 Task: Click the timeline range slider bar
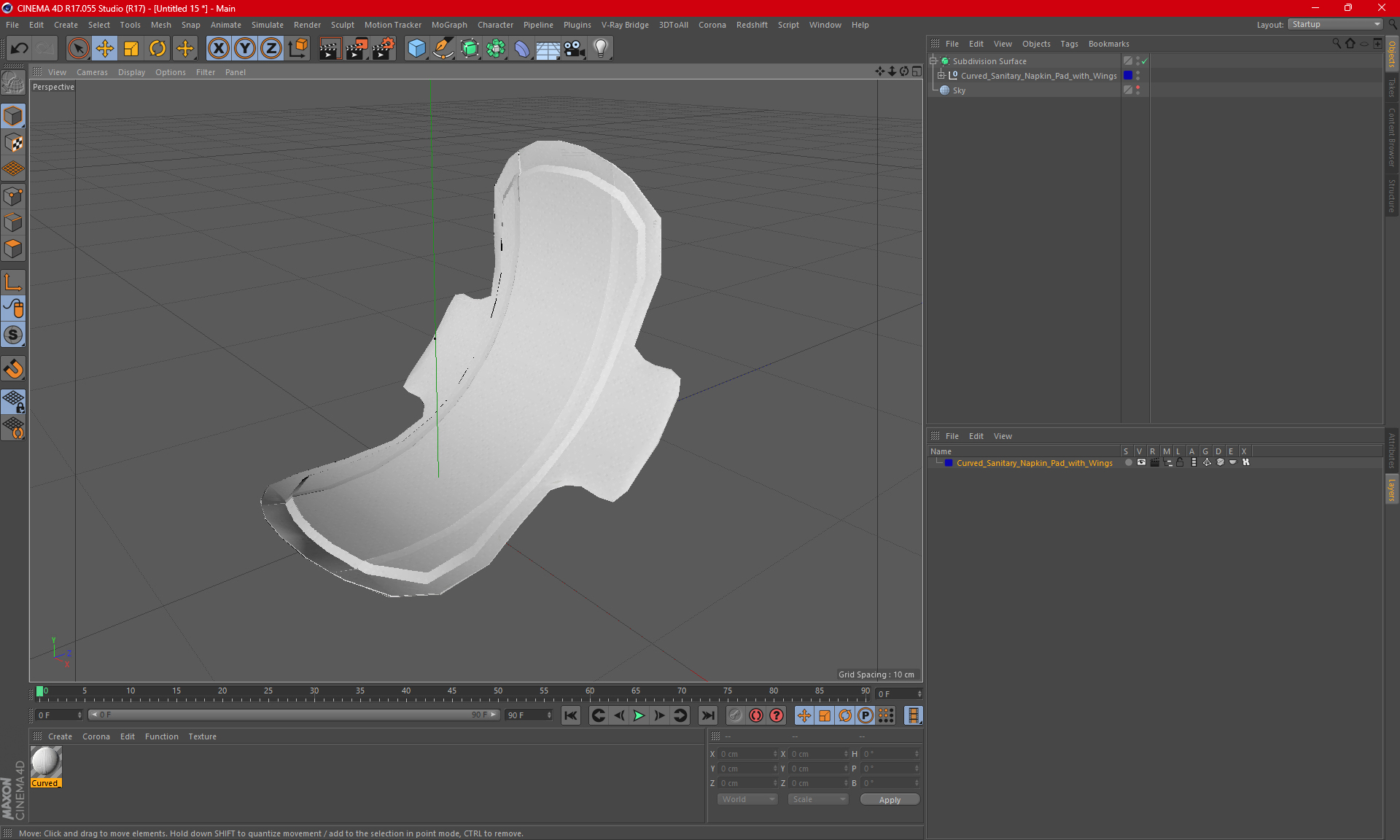295,715
